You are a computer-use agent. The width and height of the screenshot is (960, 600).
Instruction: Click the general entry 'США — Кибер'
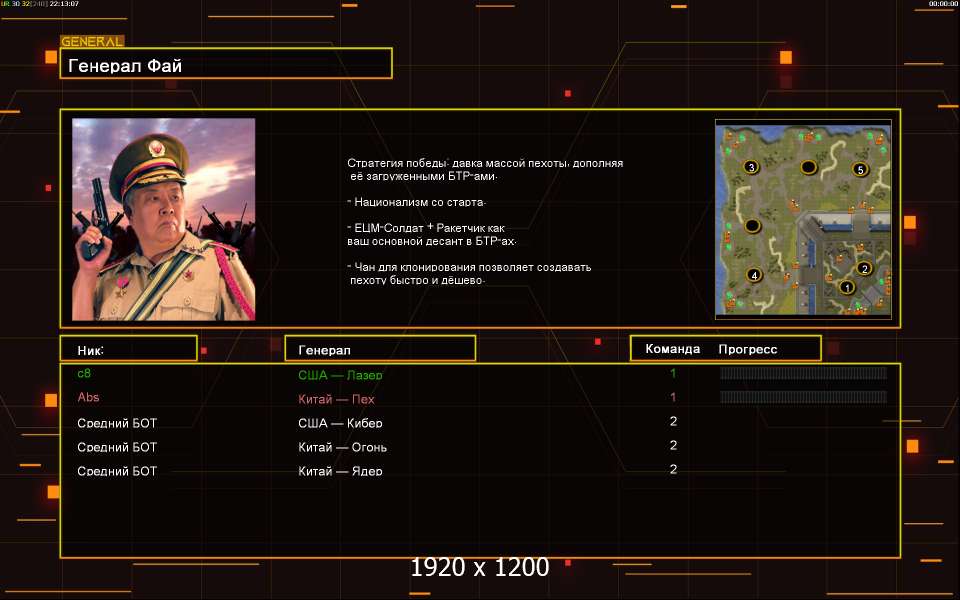tap(340, 423)
